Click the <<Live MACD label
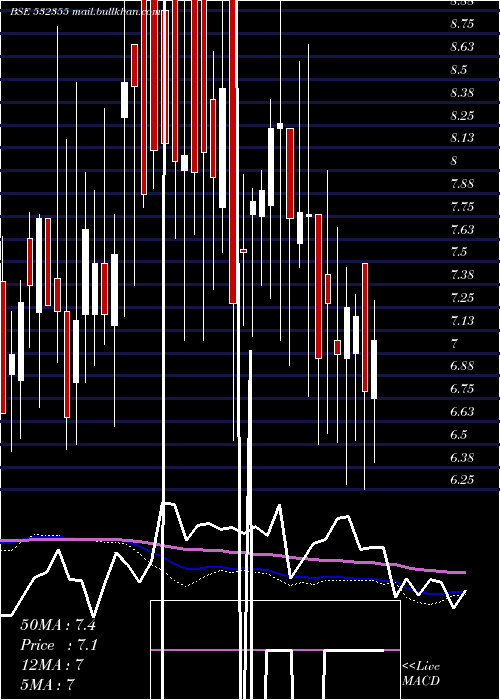Image resolution: width=500 pixels, height=700 pixels. (421, 674)
